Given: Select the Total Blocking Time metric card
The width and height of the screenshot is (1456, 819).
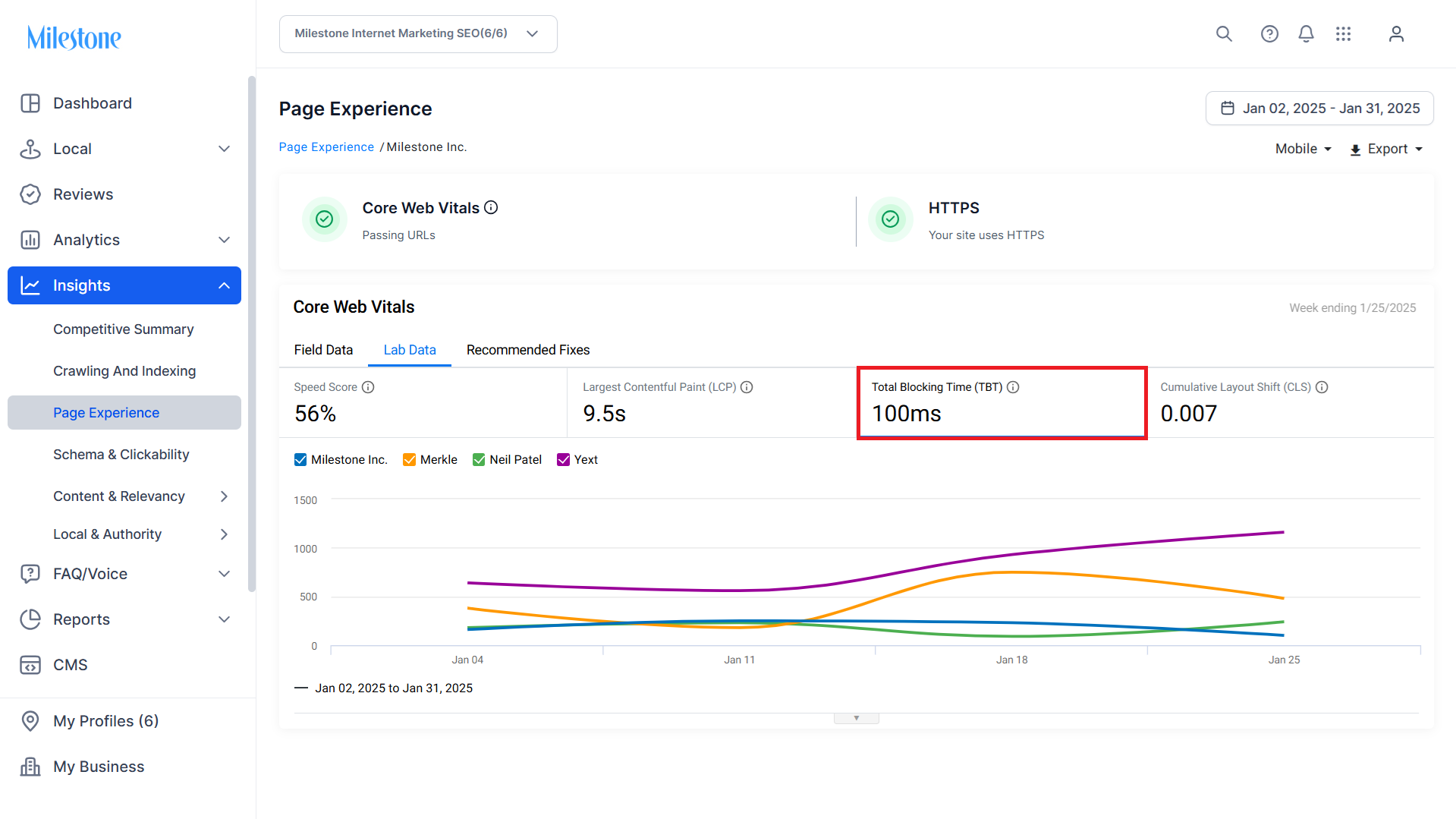Looking at the screenshot, I should coord(1002,403).
